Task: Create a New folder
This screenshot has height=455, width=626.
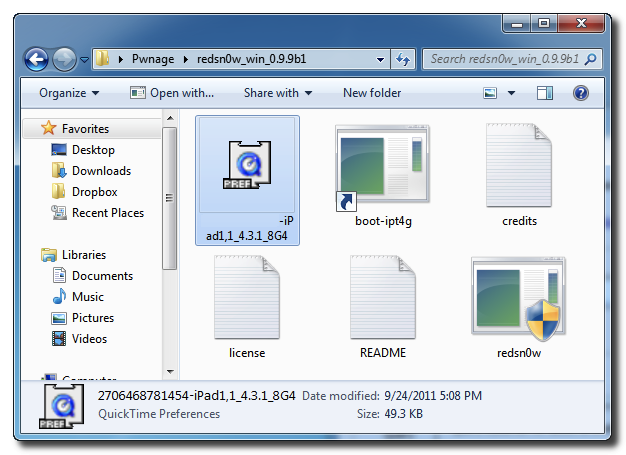Action: coord(372,93)
